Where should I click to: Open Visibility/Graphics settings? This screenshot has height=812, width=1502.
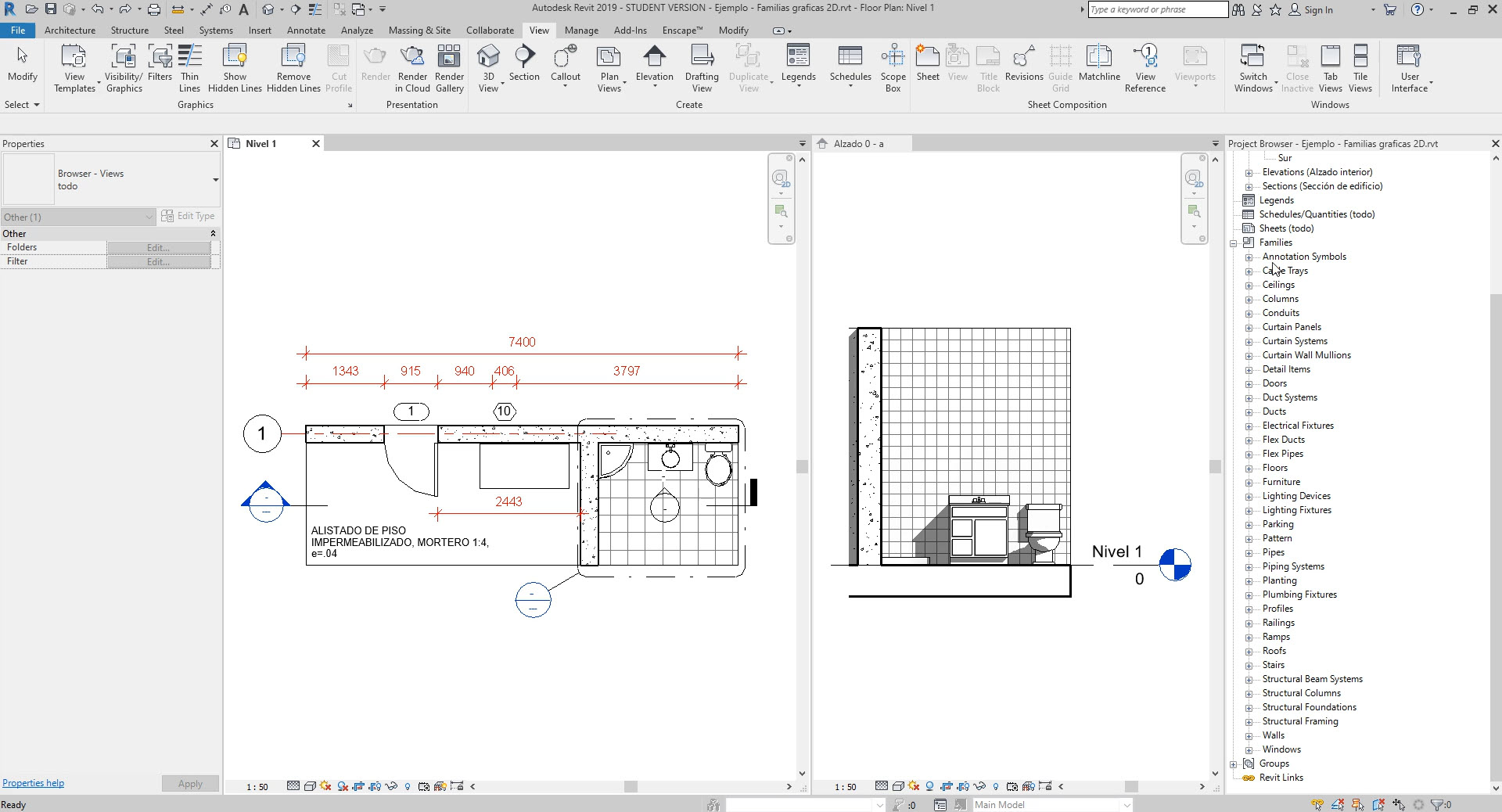click(x=124, y=69)
